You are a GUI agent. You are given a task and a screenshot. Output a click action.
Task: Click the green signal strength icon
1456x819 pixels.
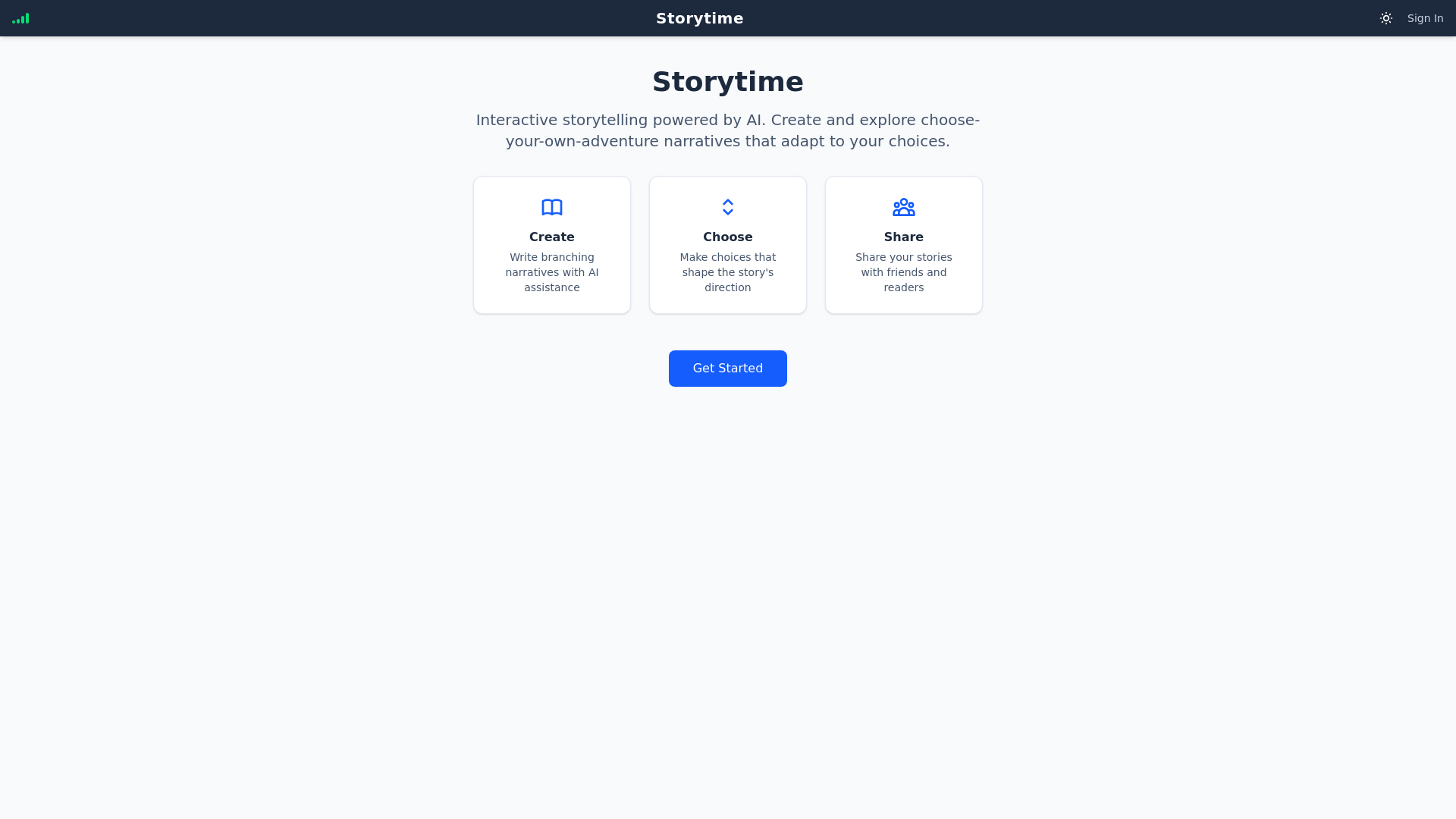click(x=20, y=18)
